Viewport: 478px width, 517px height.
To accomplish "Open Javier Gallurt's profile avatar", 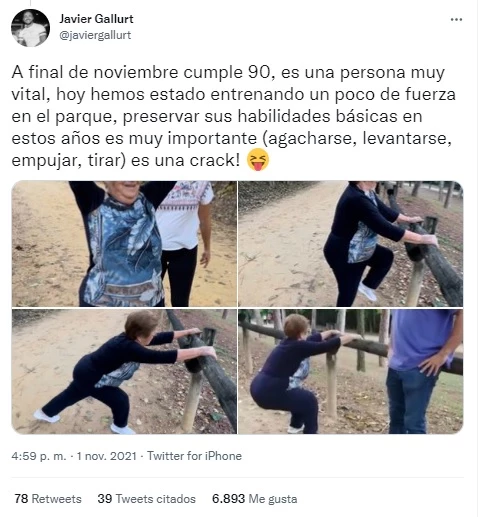I will (x=30, y=28).
